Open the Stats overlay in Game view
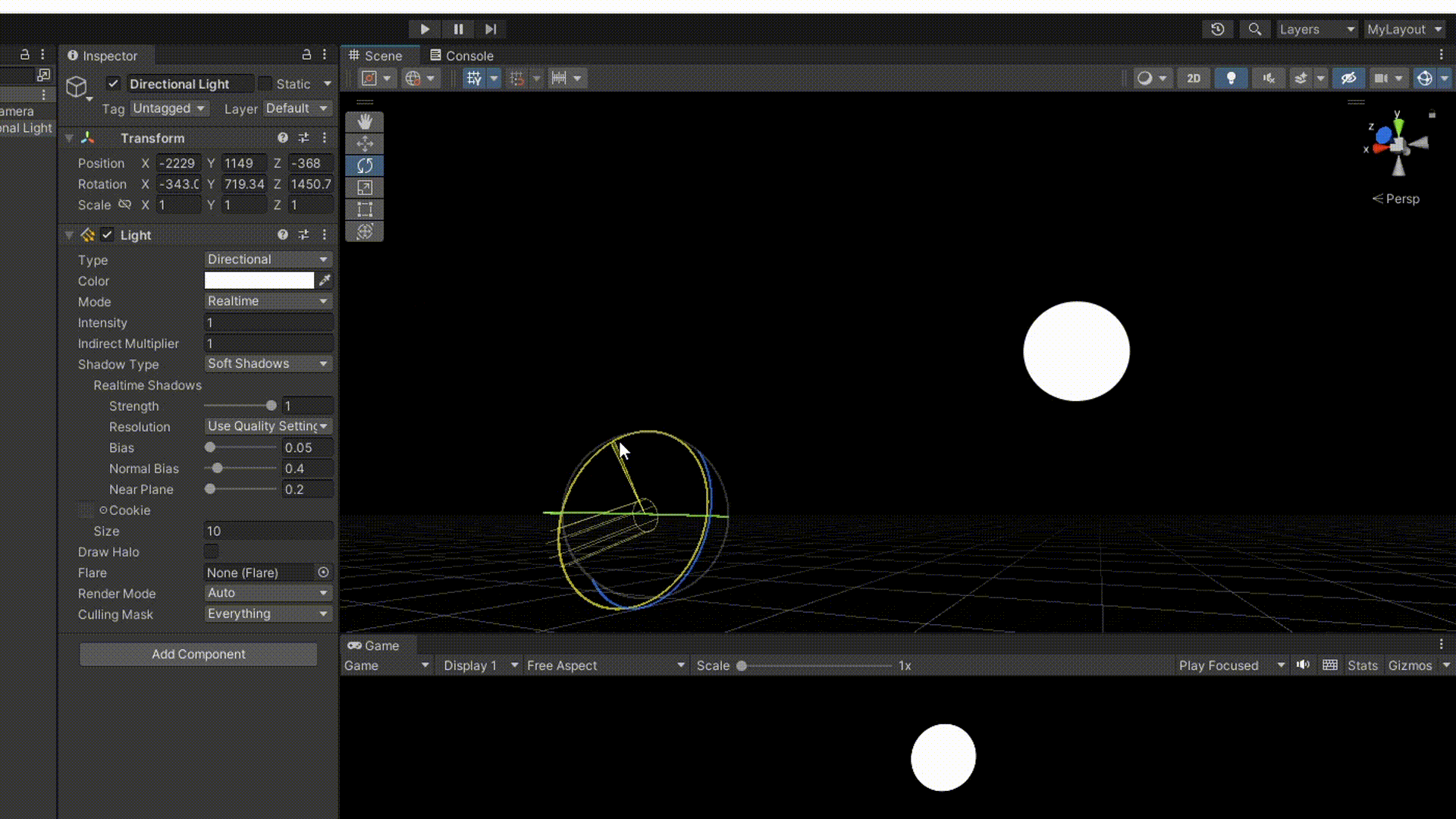This screenshot has height=819, width=1456. pos(1362,665)
